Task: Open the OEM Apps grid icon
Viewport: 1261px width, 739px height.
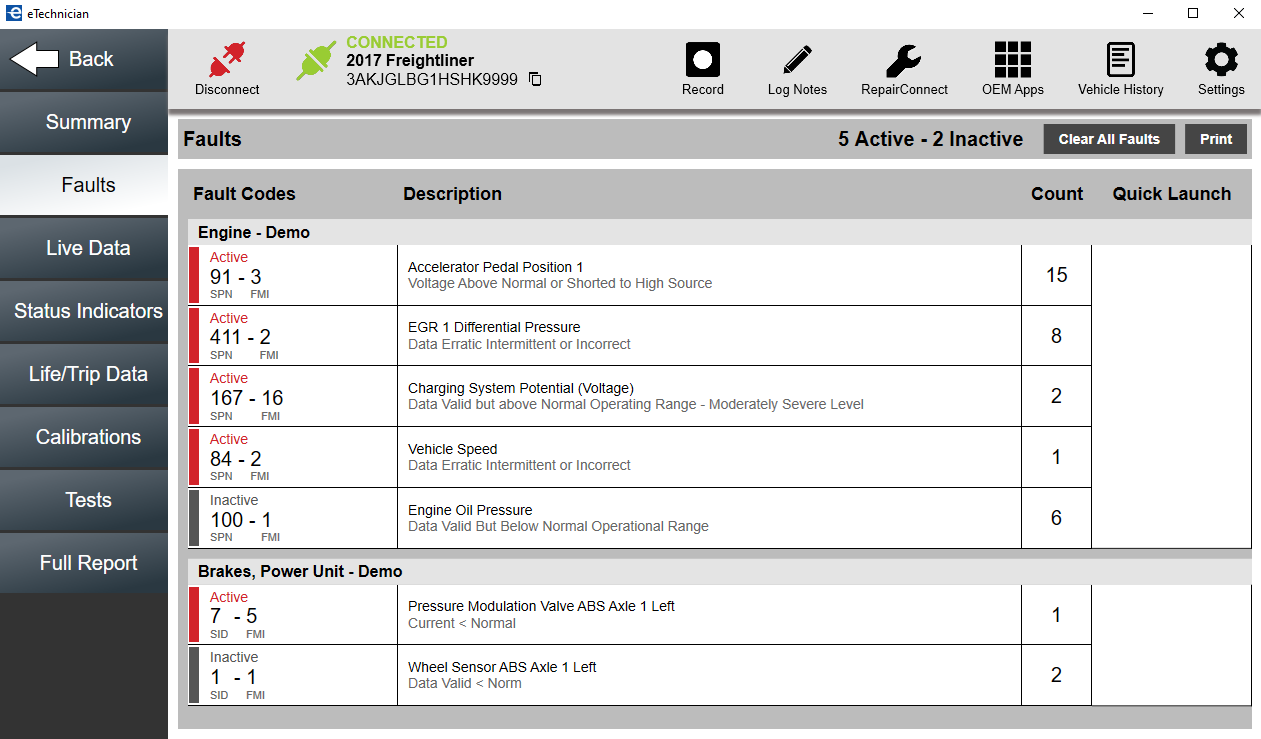Action: click(1012, 61)
